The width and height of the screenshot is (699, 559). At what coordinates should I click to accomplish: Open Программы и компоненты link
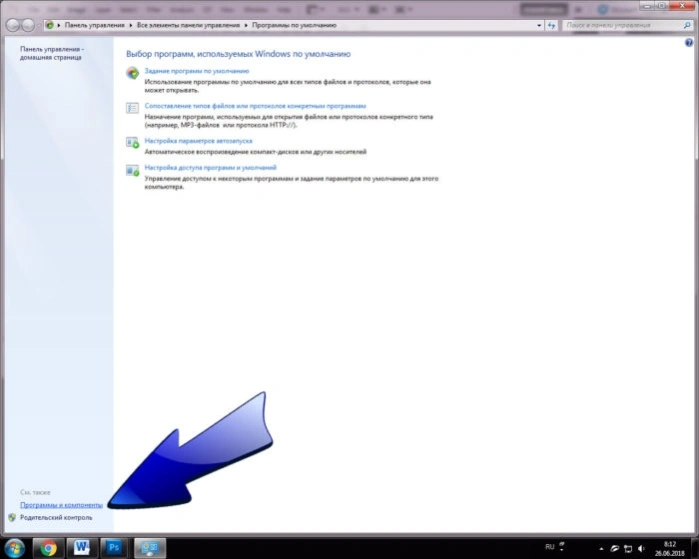click(x=62, y=505)
